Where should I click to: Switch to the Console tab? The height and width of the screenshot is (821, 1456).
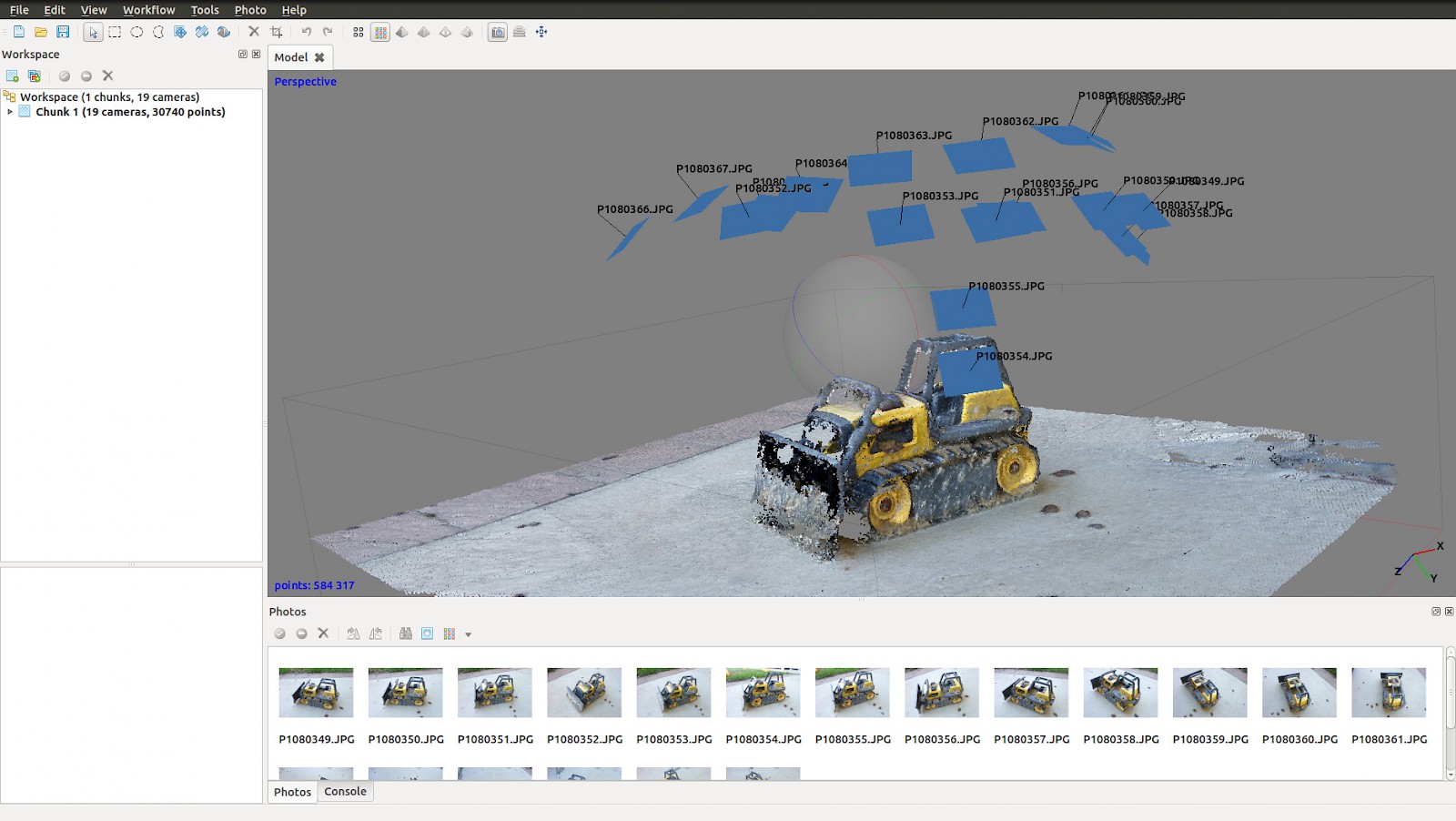[x=345, y=792]
